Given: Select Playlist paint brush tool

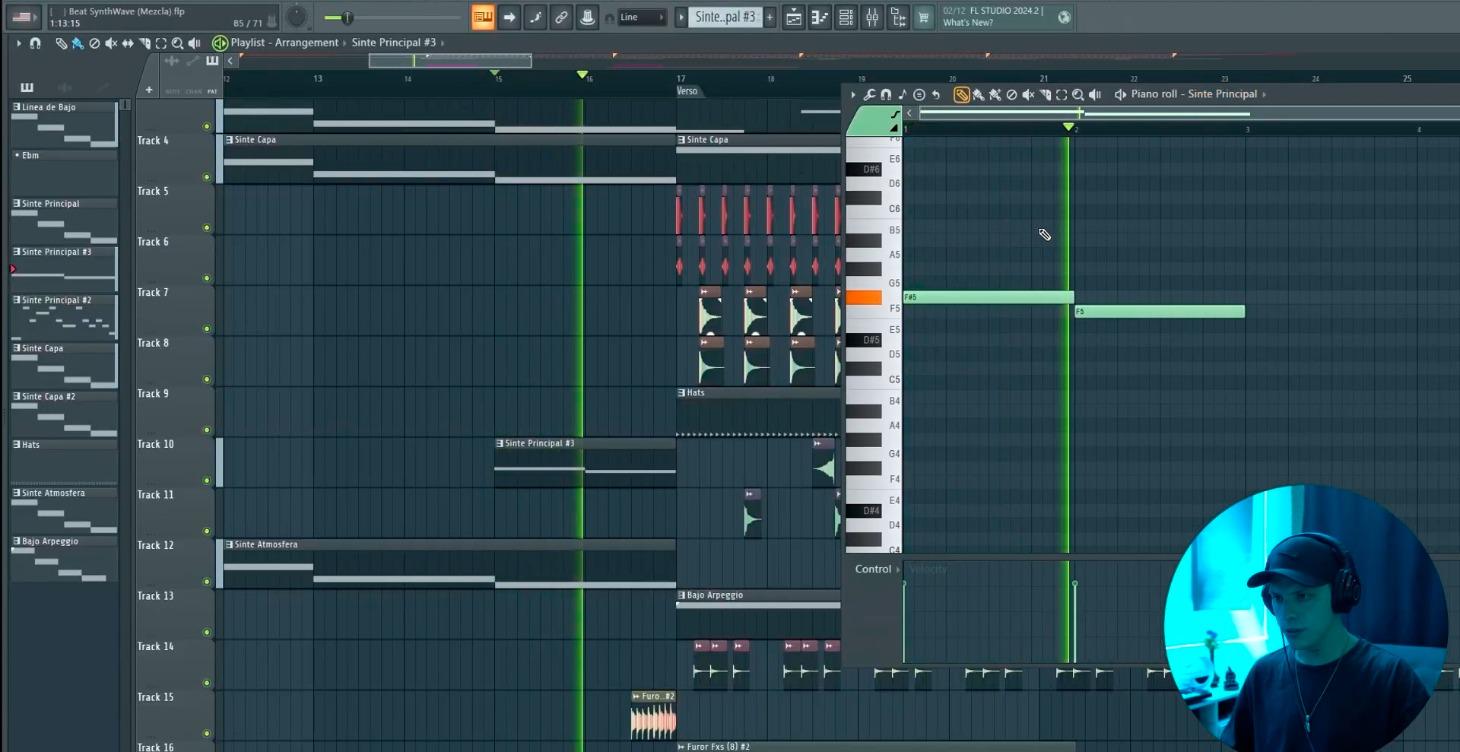Looking at the screenshot, I should click(x=77, y=43).
